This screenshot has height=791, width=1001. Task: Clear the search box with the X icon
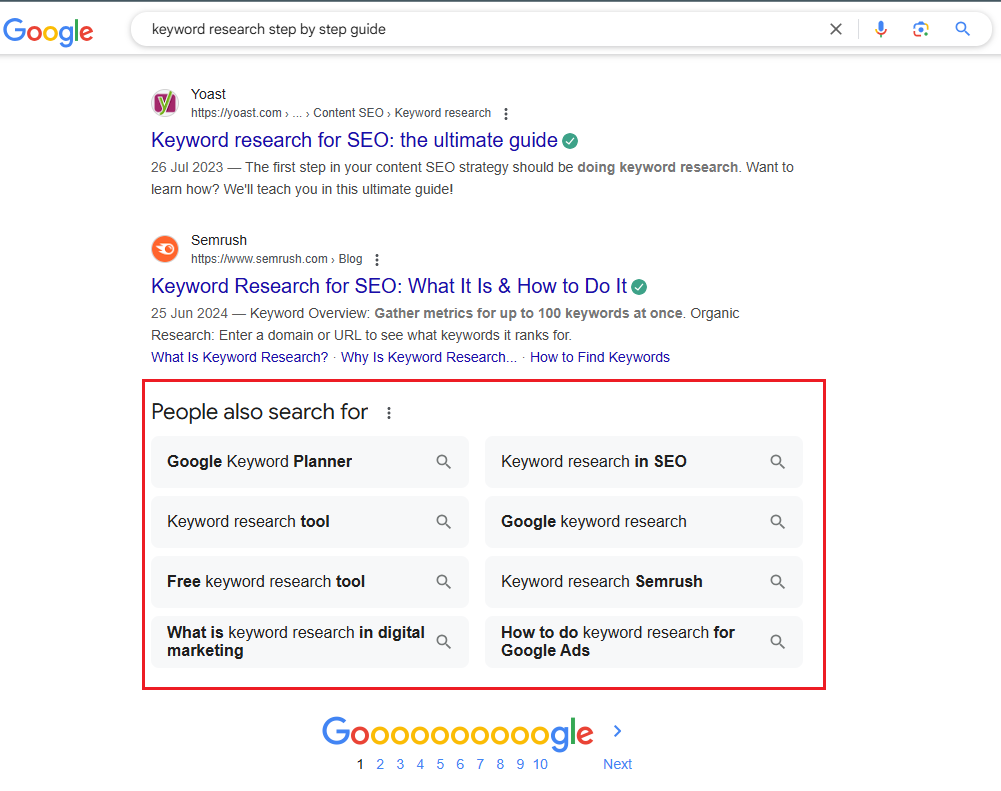[836, 29]
